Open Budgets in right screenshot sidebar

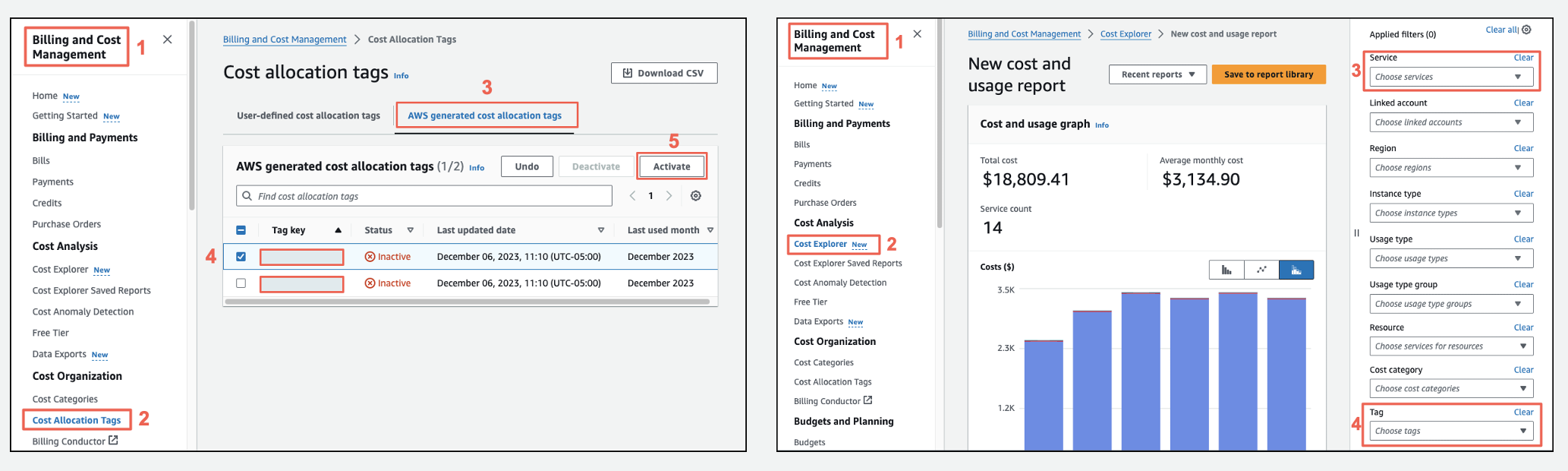click(x=809, y=442)
